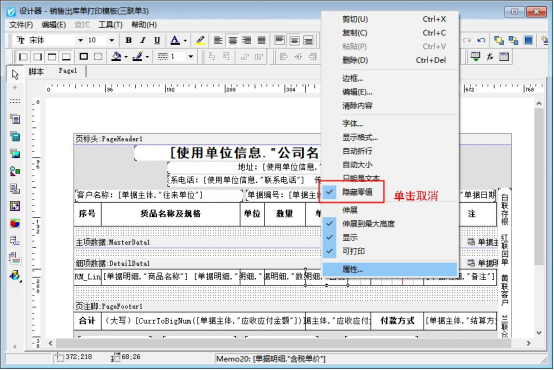Click the vertical scrollbar down arrow
The width and height of the screenshot is (554, 370).
pyautogui.click(x=539, y=333)
